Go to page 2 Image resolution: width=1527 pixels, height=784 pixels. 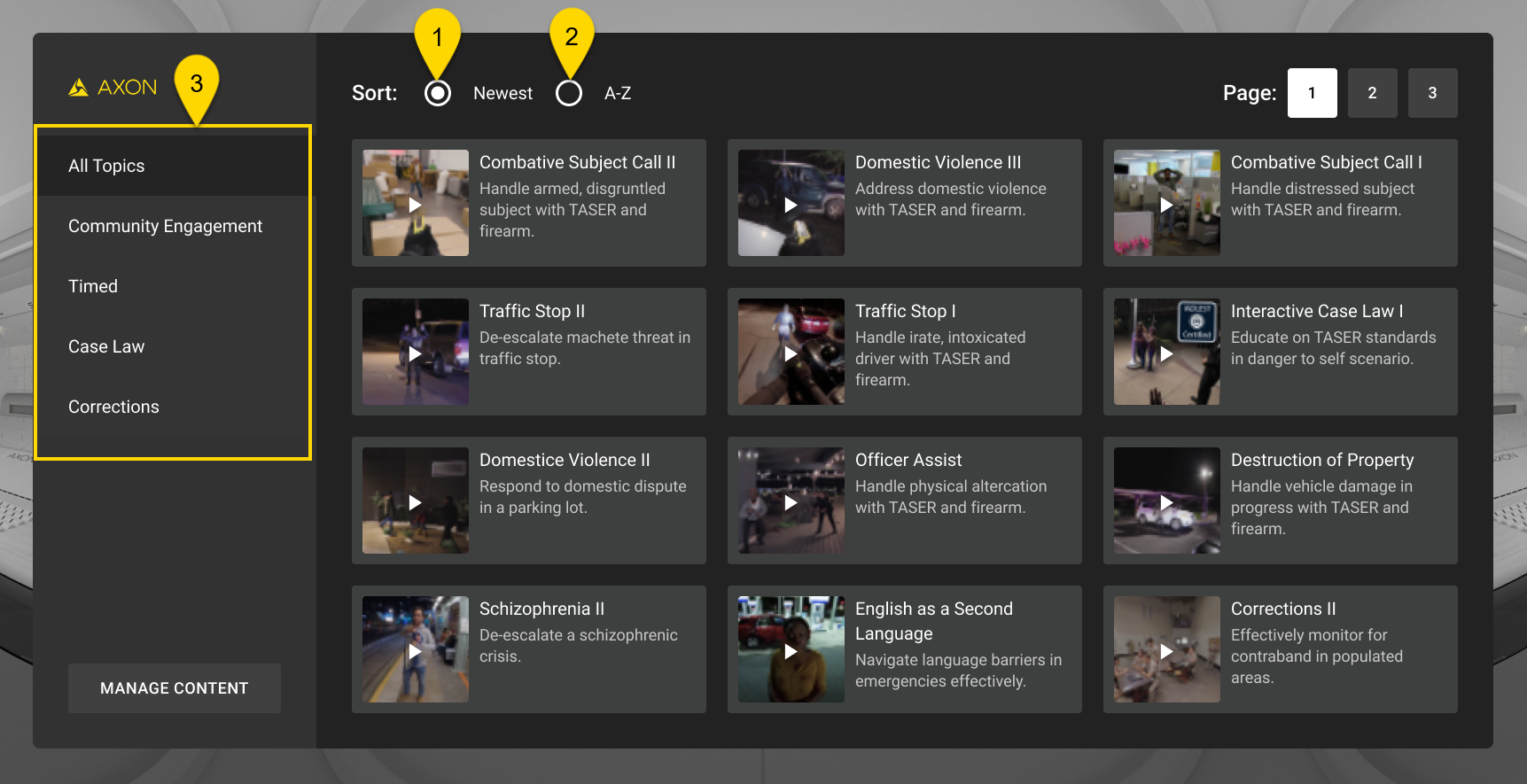pos(1373,93)
